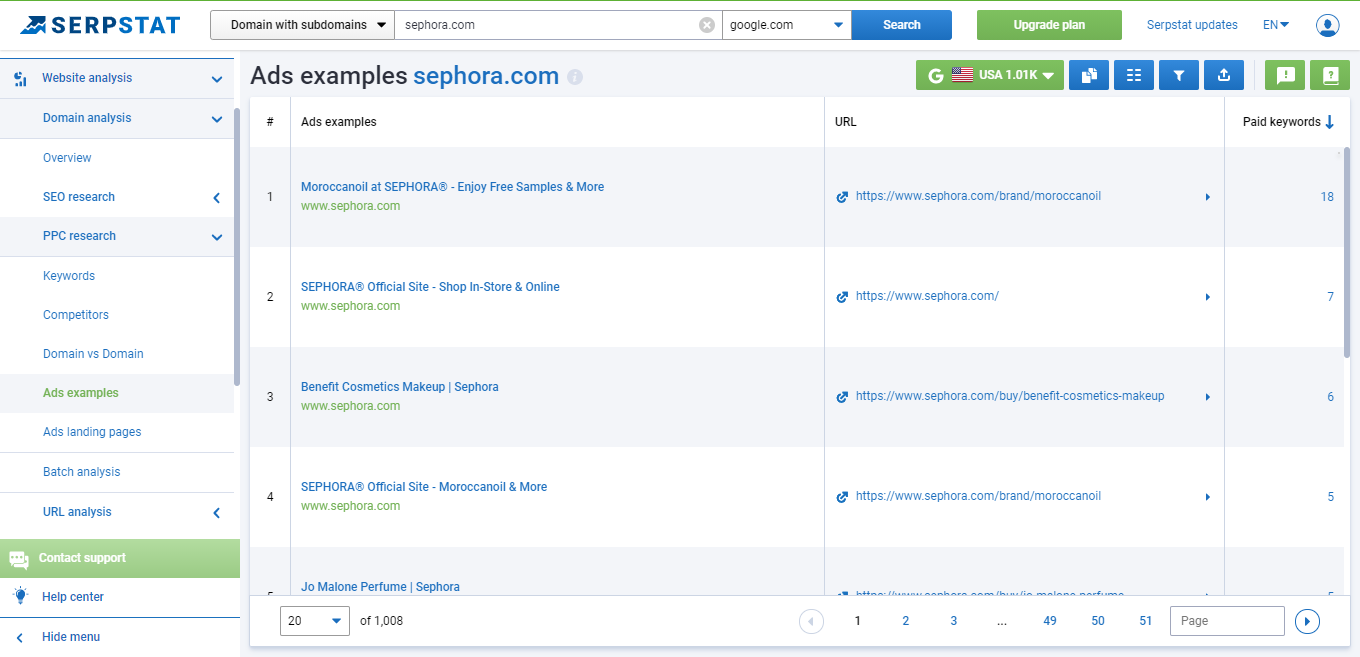1360x657 pixels.
Task: Open the EN language dropdown
Action: 1276,25
